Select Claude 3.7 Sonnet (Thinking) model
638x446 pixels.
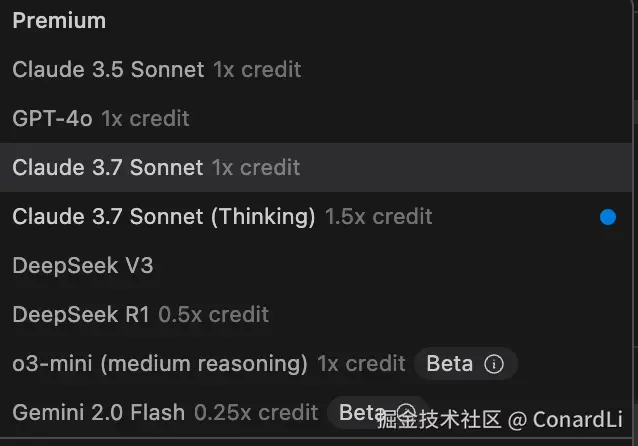click(x=163, y=217)
